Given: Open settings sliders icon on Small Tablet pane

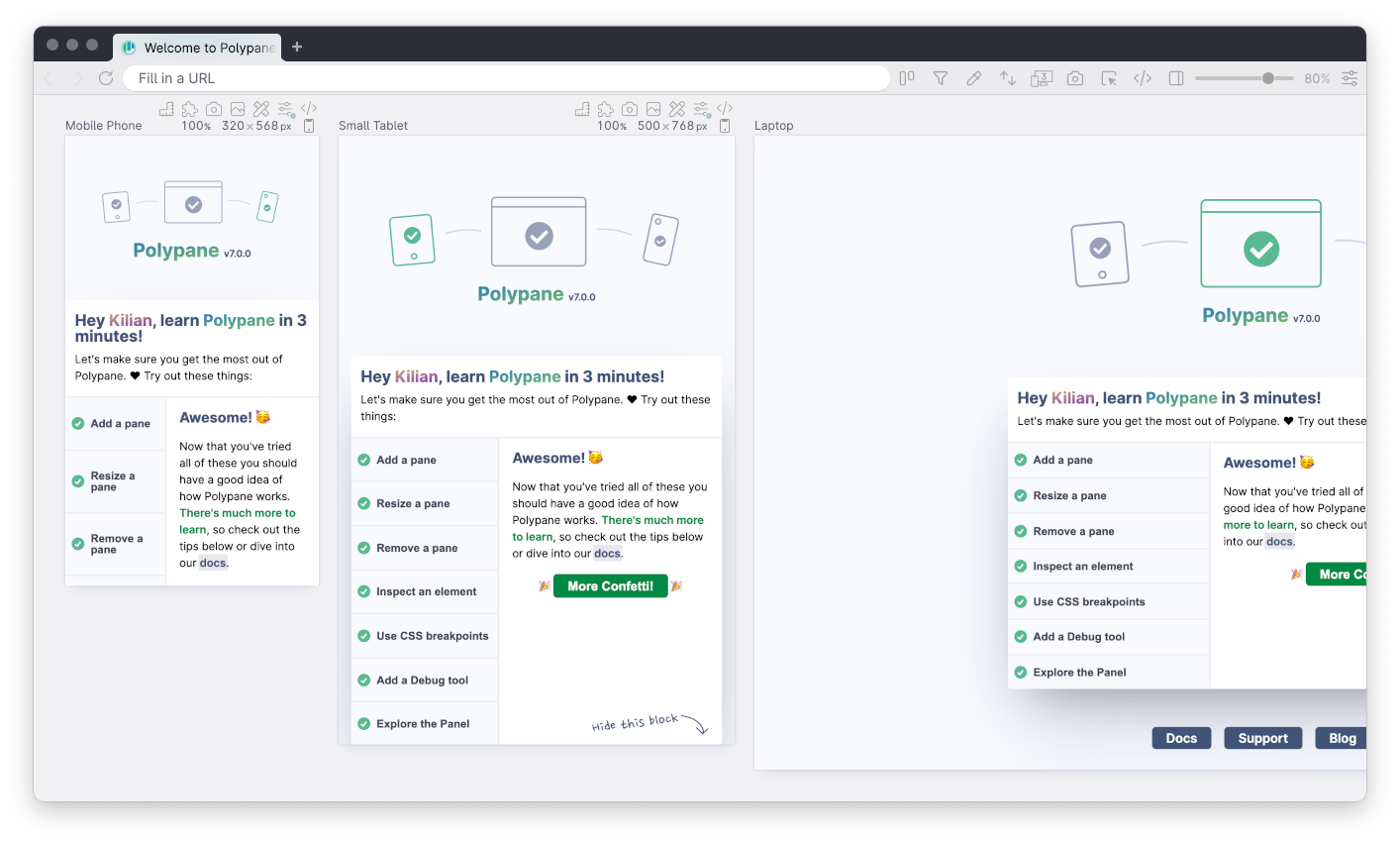Looking at the screenshot, I should tap(701, 109).
